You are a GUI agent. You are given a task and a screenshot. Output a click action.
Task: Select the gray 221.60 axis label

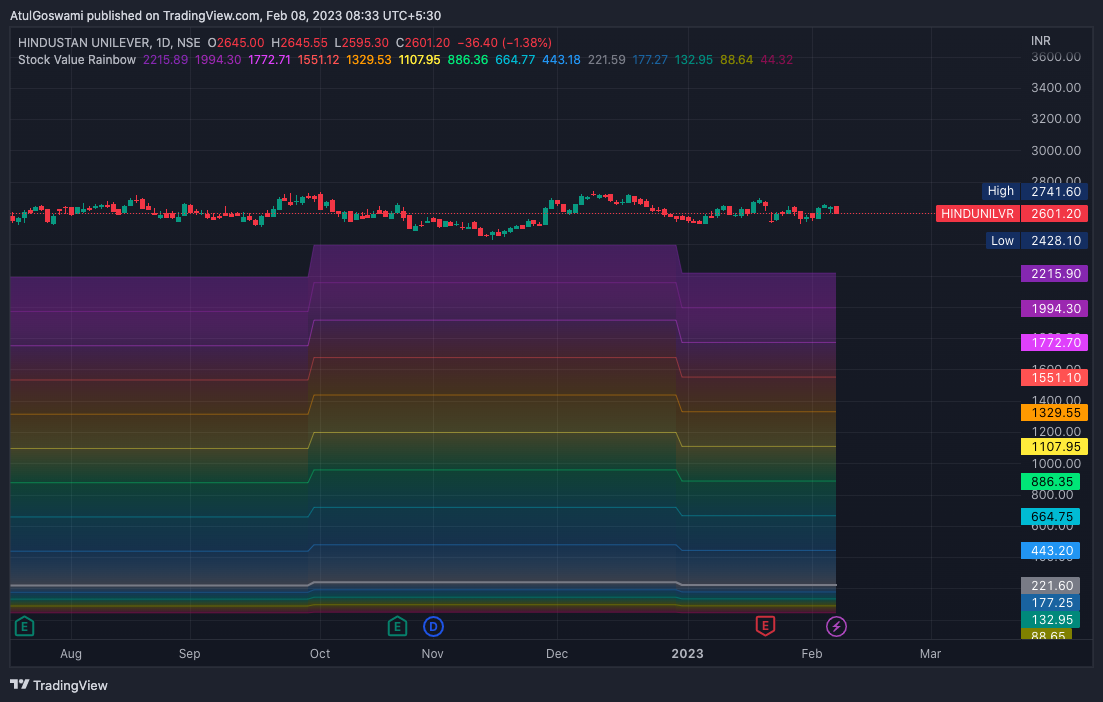coord(1050,585)
